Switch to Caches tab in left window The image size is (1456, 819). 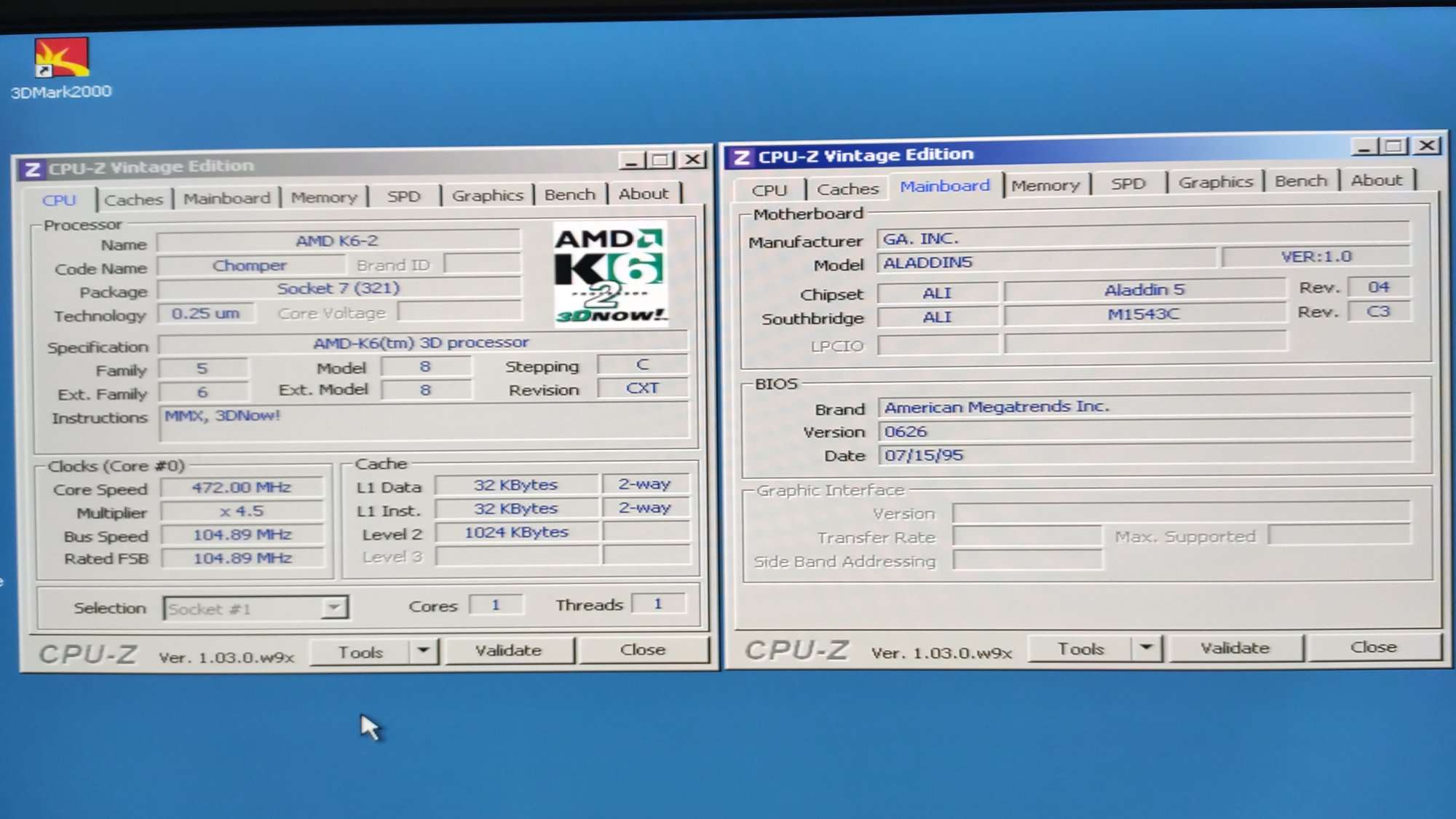click(x=134, y=199)
